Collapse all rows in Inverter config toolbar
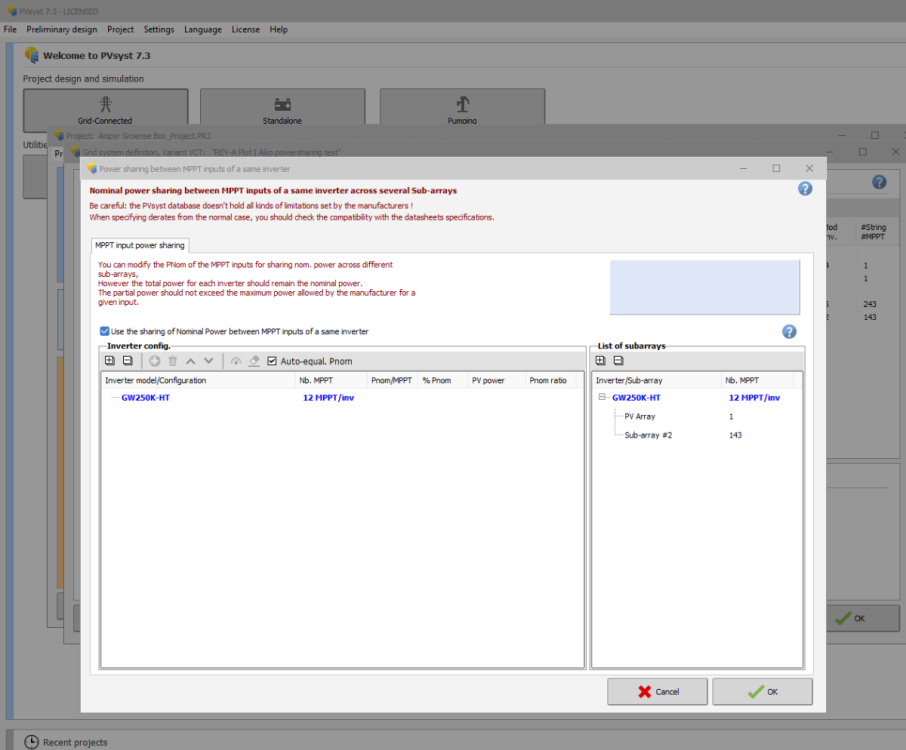The width and height of the screenshot is (906, 750). [x=127, y=361]
